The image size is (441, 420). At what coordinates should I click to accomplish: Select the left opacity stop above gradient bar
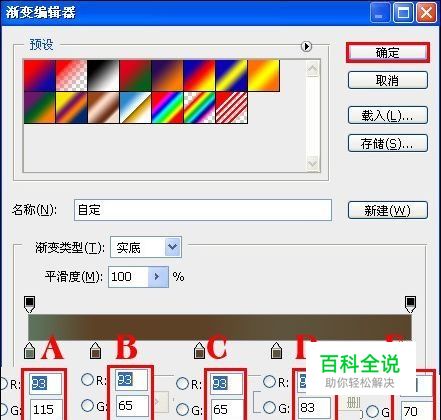(30, 304)
